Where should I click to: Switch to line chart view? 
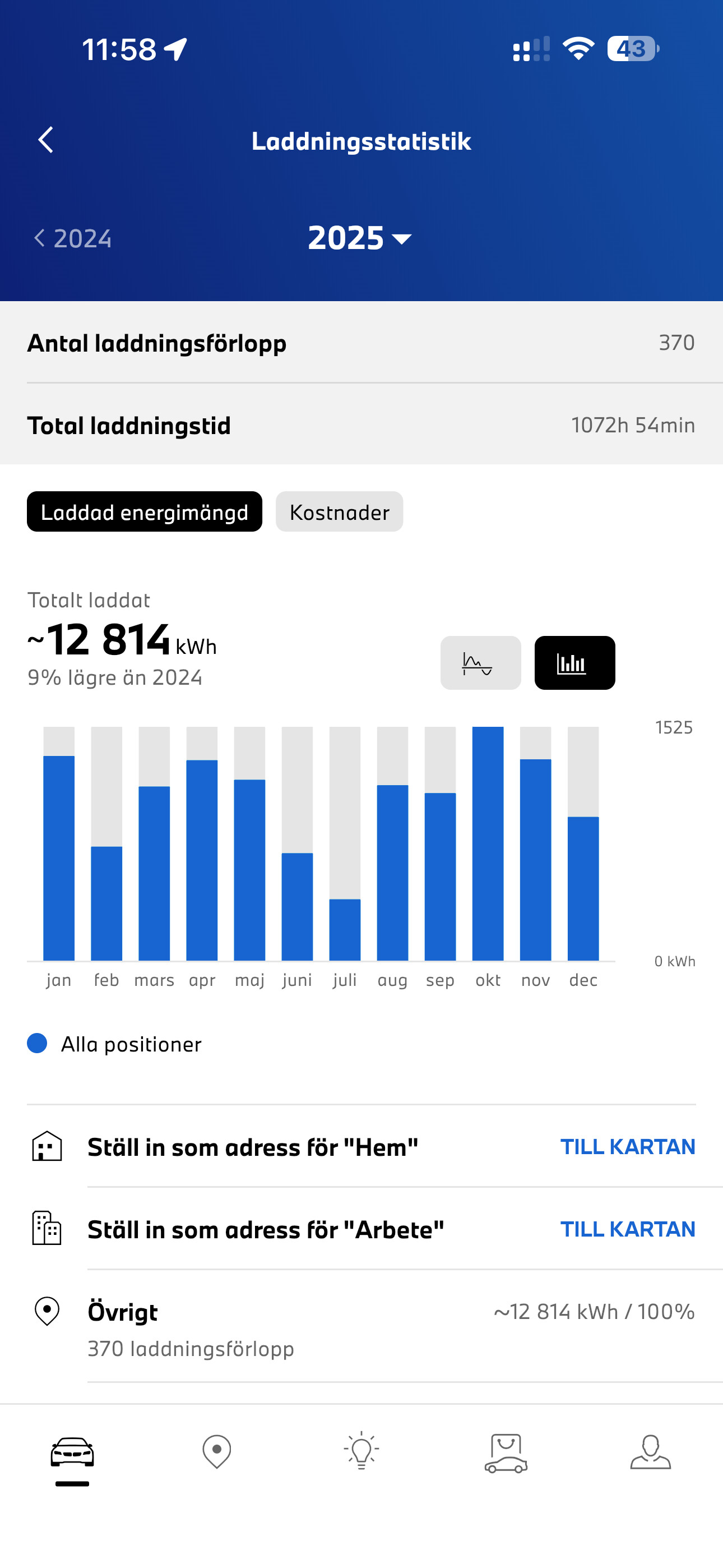480,663
